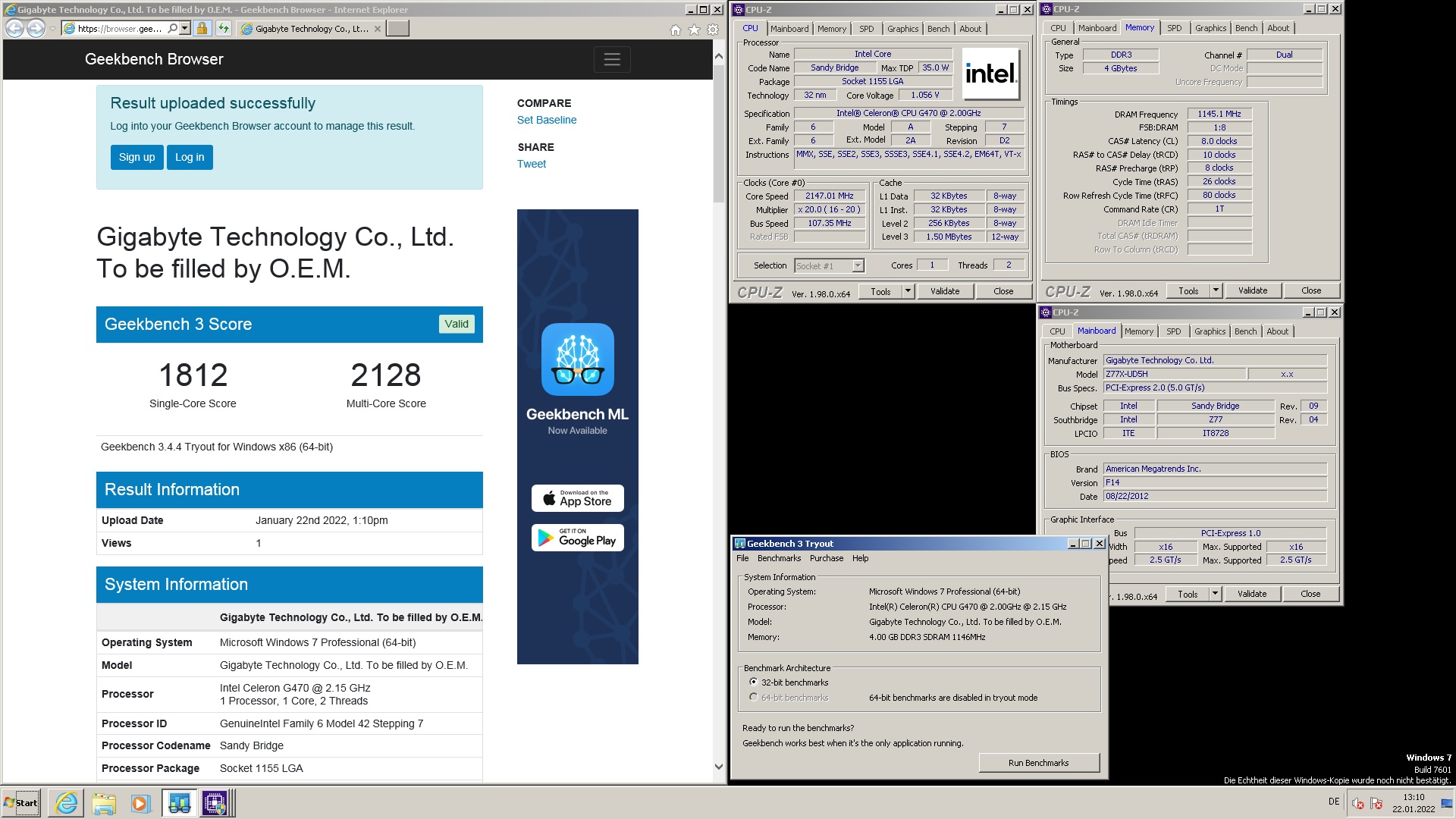Screen dimensions: 1456x819
Task: Click second red tray notification icon
Action: click(1377, 804)
